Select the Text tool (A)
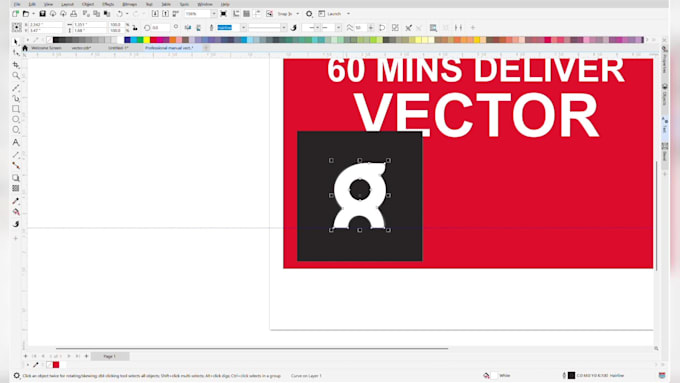This screenshot has height=383, width=680. [x=16, y=142]
